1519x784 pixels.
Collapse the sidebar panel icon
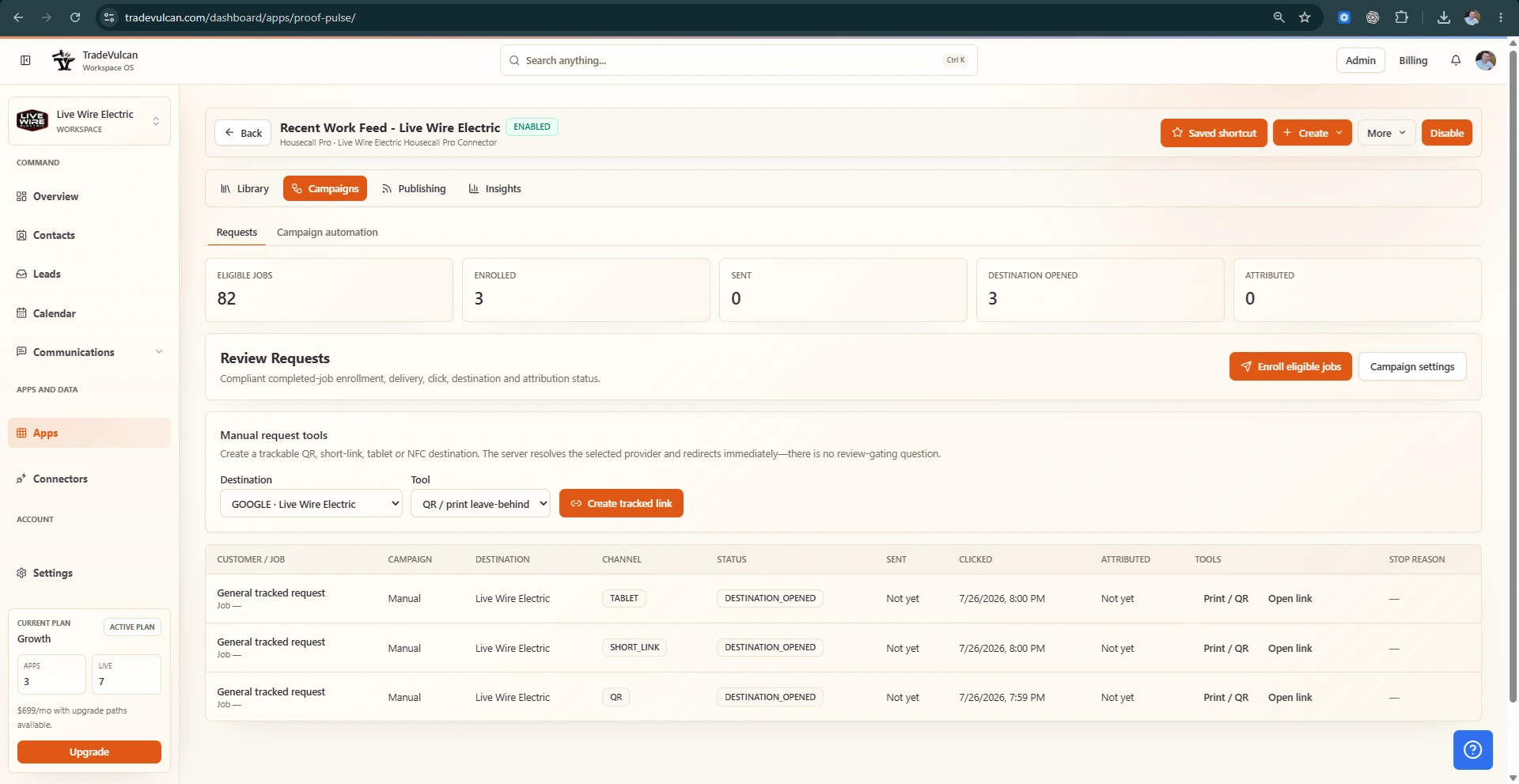[25, 60]
